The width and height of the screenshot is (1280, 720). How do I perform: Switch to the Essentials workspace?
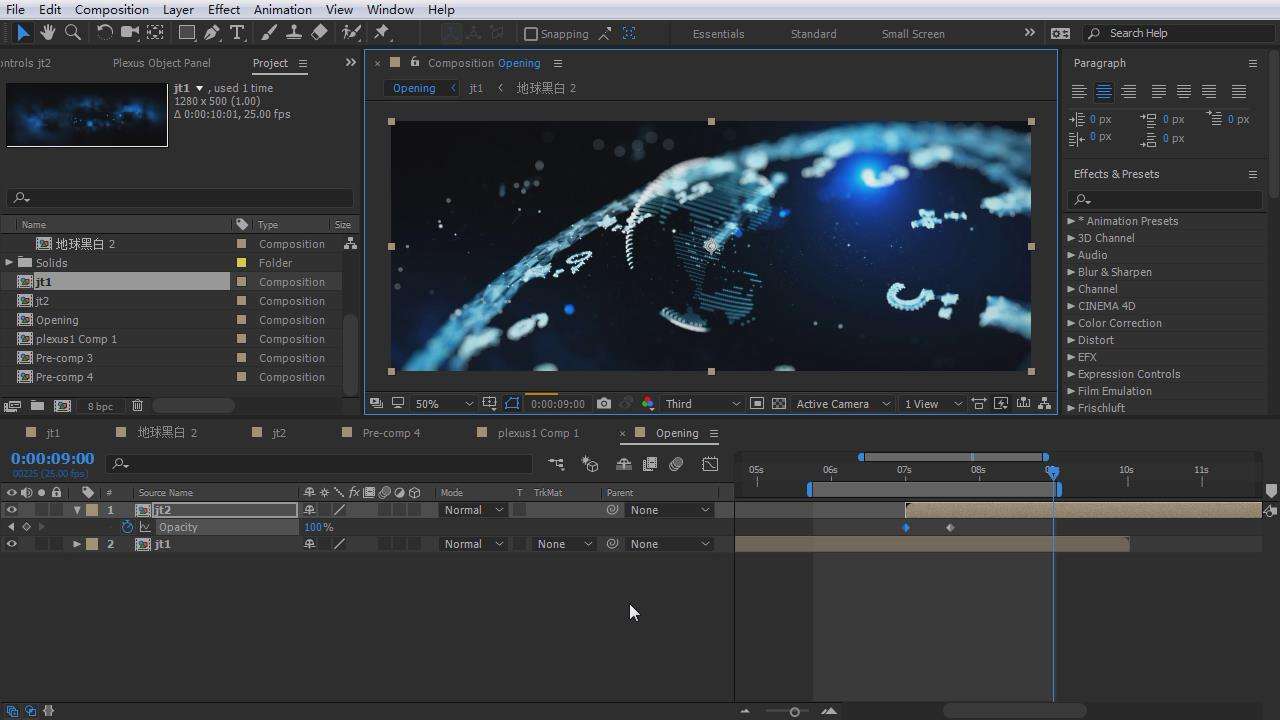[718, 34]
